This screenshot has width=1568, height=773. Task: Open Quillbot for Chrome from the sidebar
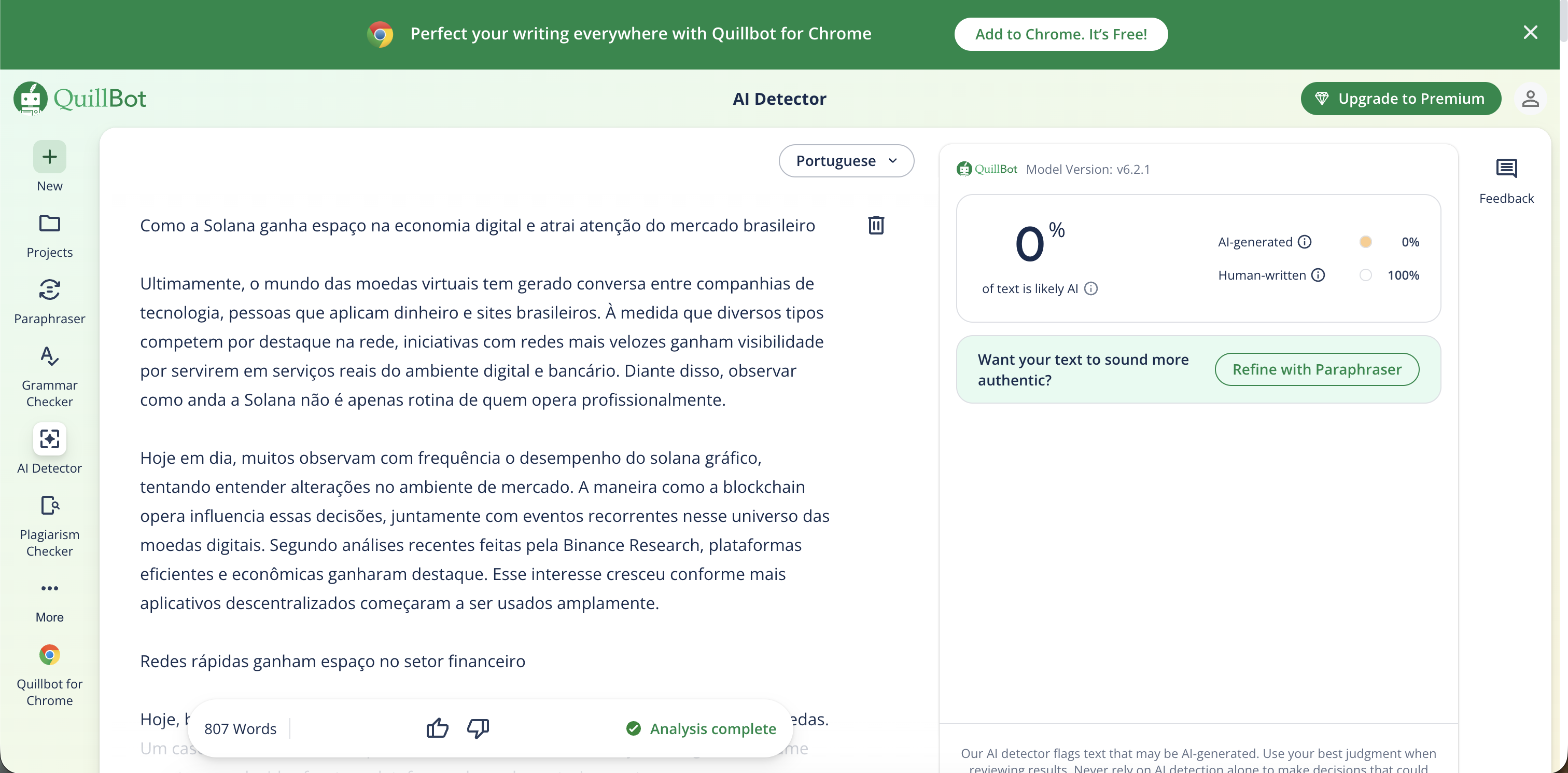pos(49,654)
